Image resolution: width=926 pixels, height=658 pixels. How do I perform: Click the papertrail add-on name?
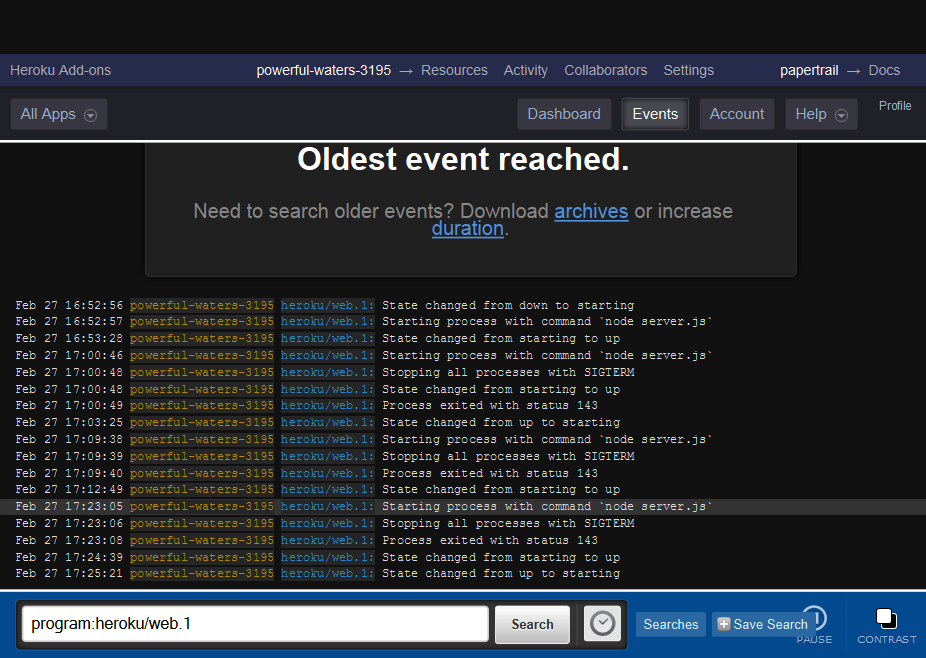pos(809,70)
